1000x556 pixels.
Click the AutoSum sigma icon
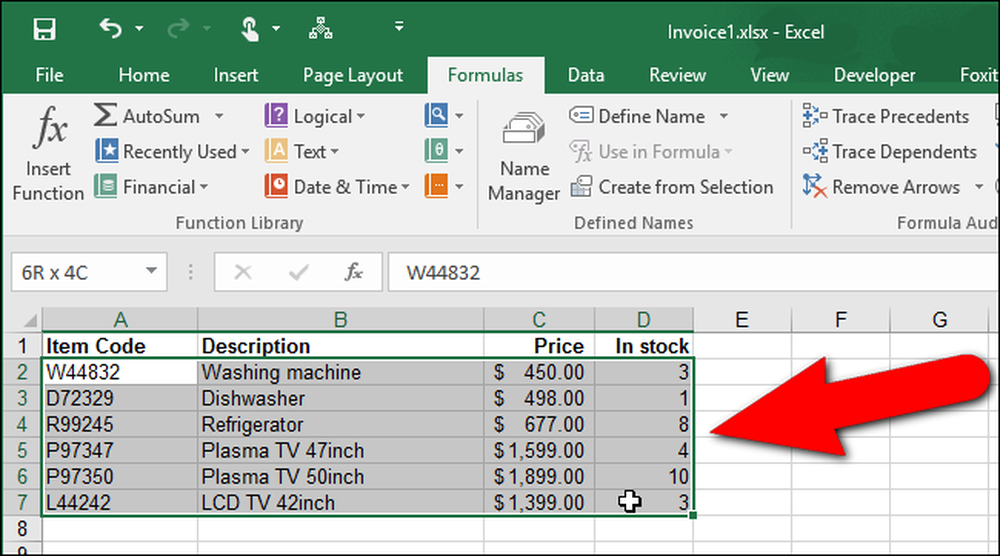105,115
